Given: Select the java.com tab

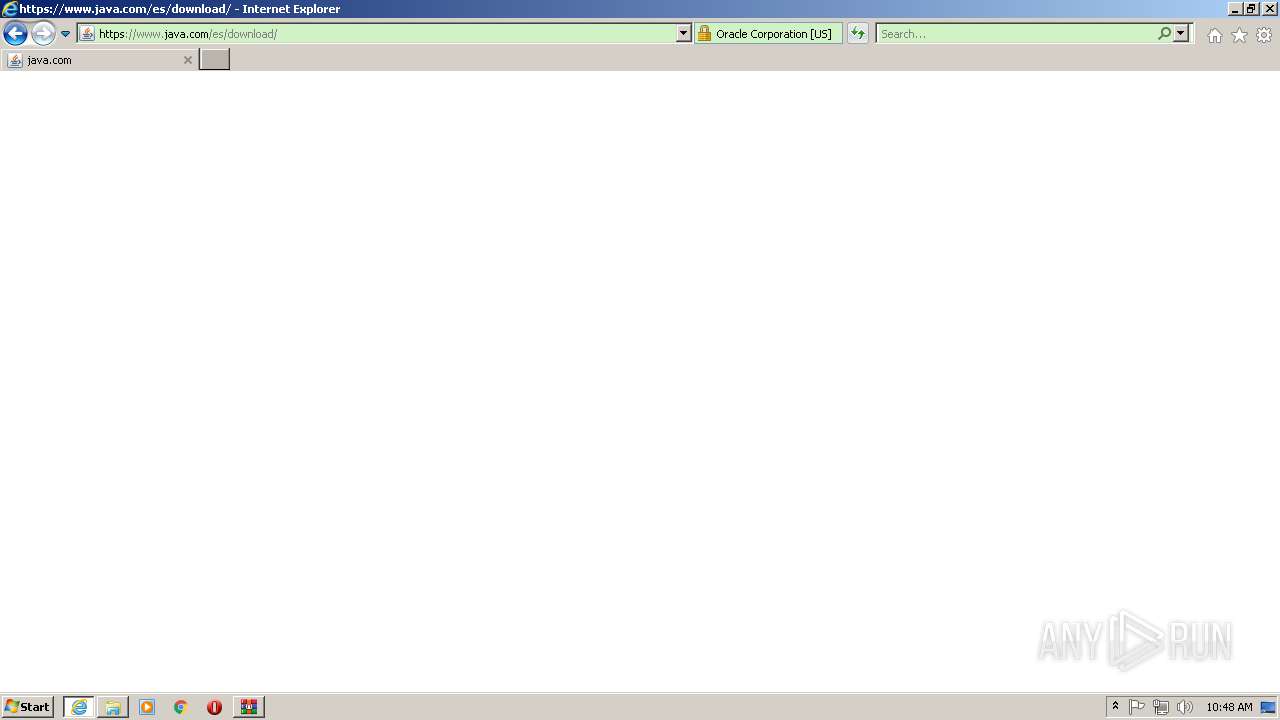Looking at the screenshot, I should [100, 60].
